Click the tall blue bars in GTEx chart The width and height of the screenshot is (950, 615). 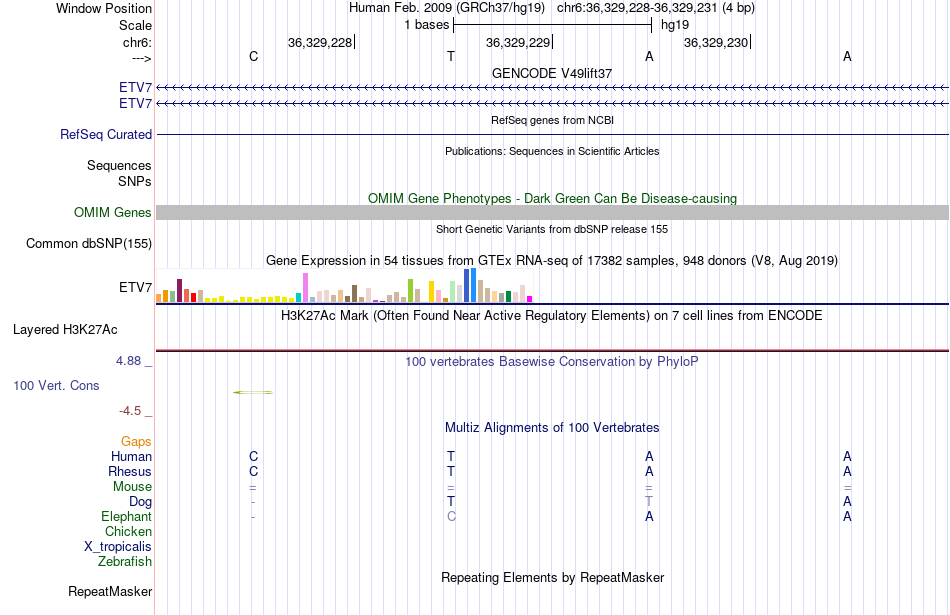[470, 285]
